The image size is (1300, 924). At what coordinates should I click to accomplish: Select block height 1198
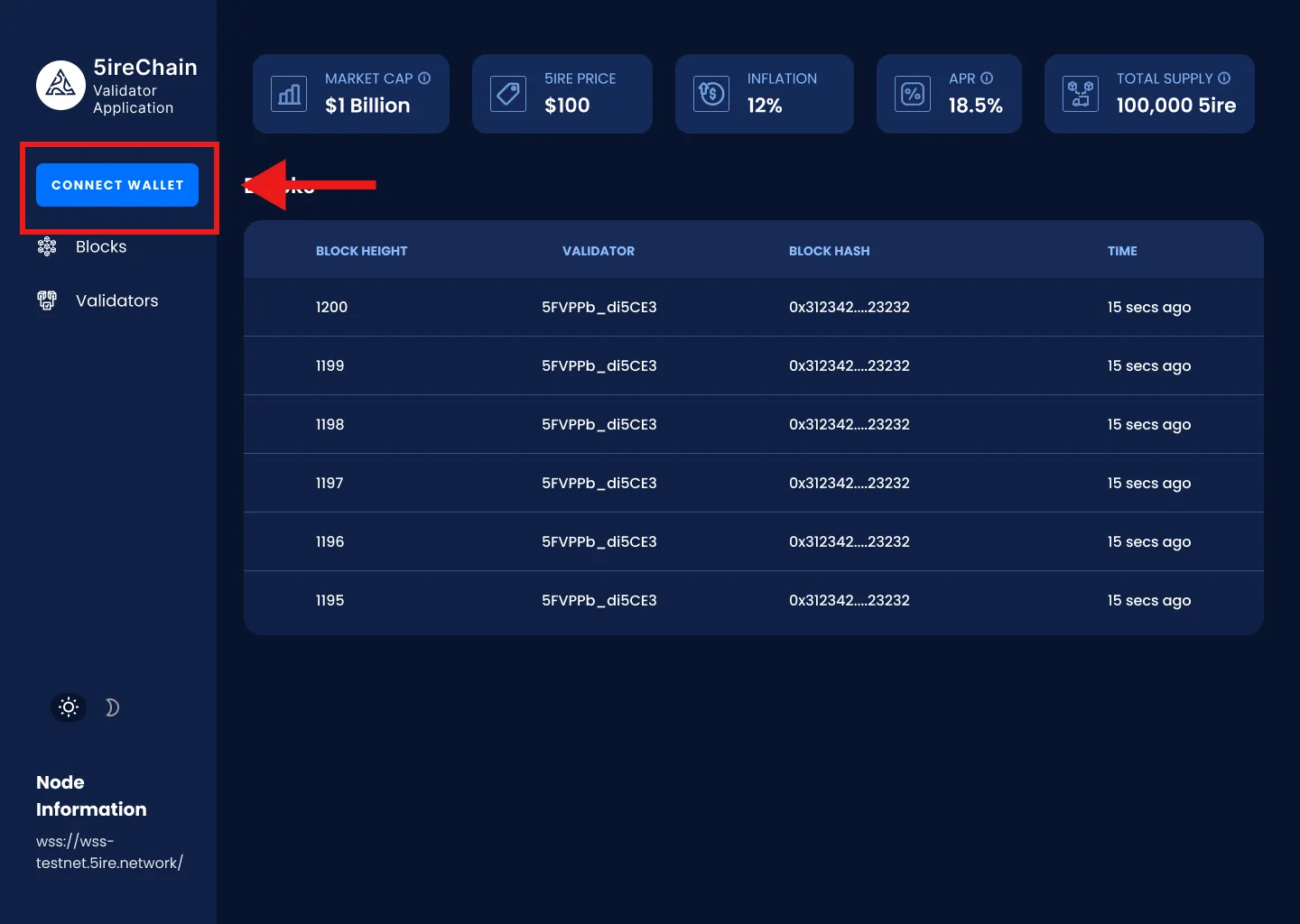pyautogui.click(x=330, y=424)
